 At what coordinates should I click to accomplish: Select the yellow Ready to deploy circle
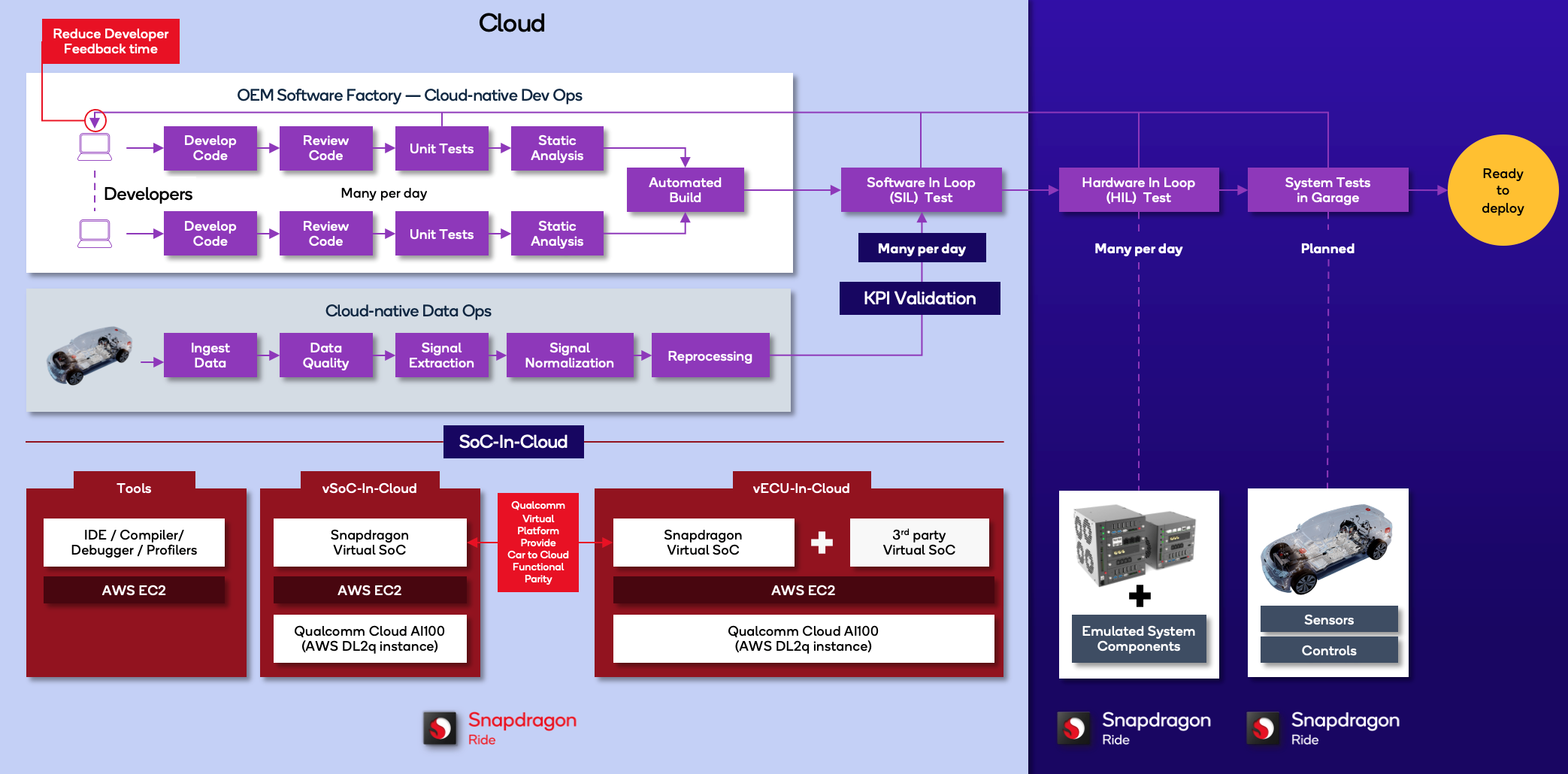[1502, 190]
